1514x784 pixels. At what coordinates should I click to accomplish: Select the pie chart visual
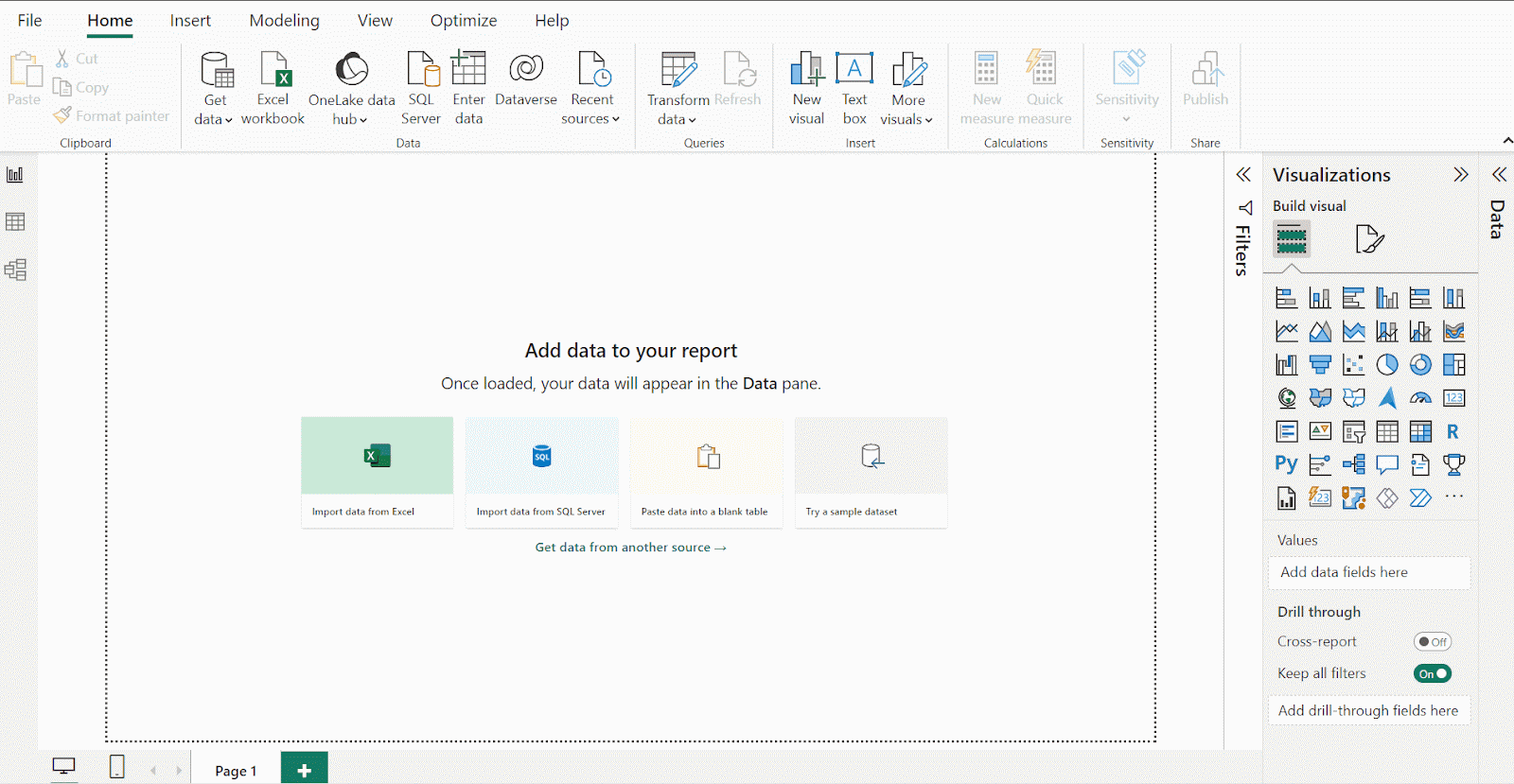(1387, 364)
